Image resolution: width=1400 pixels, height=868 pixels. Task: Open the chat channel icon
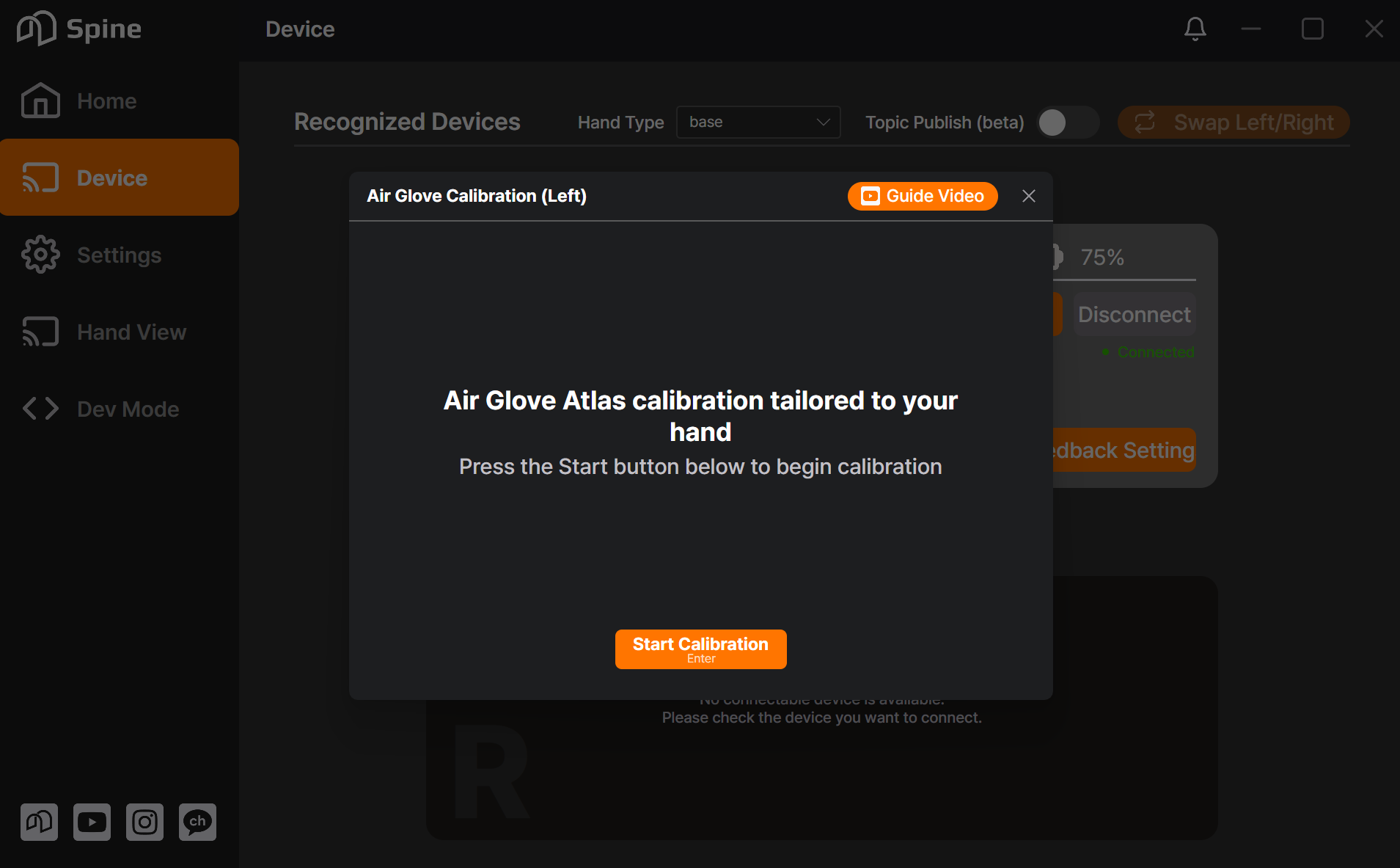tap(197, 822)
